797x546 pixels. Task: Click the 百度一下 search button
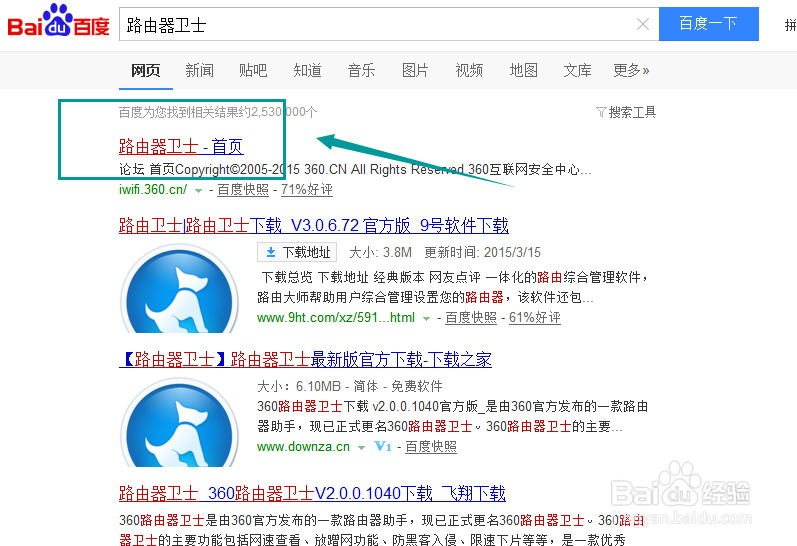(709, 24)
